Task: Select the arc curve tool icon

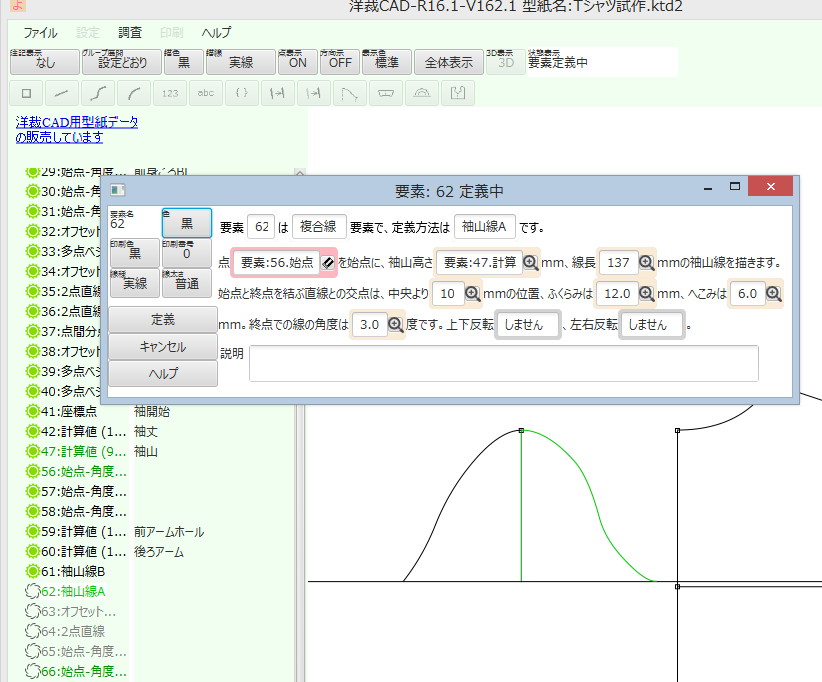Action: pyautogui.click(x=134, y=93)
